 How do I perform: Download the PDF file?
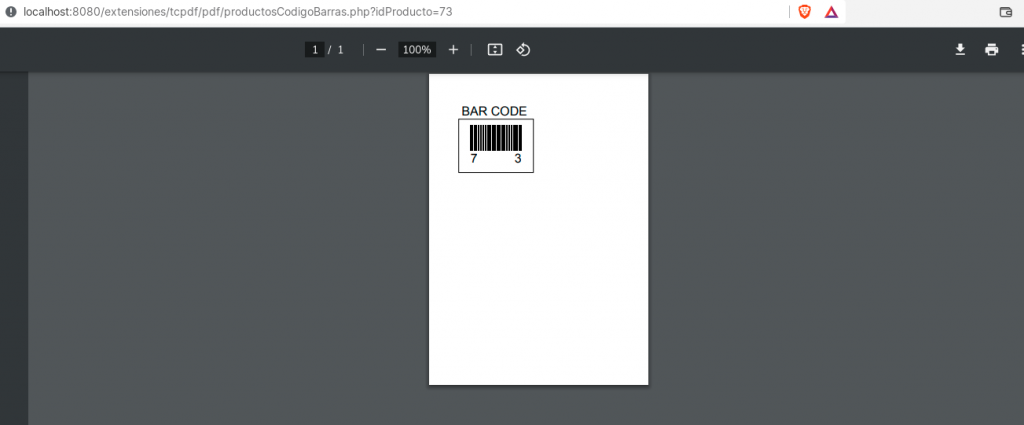tap(960, 50)
